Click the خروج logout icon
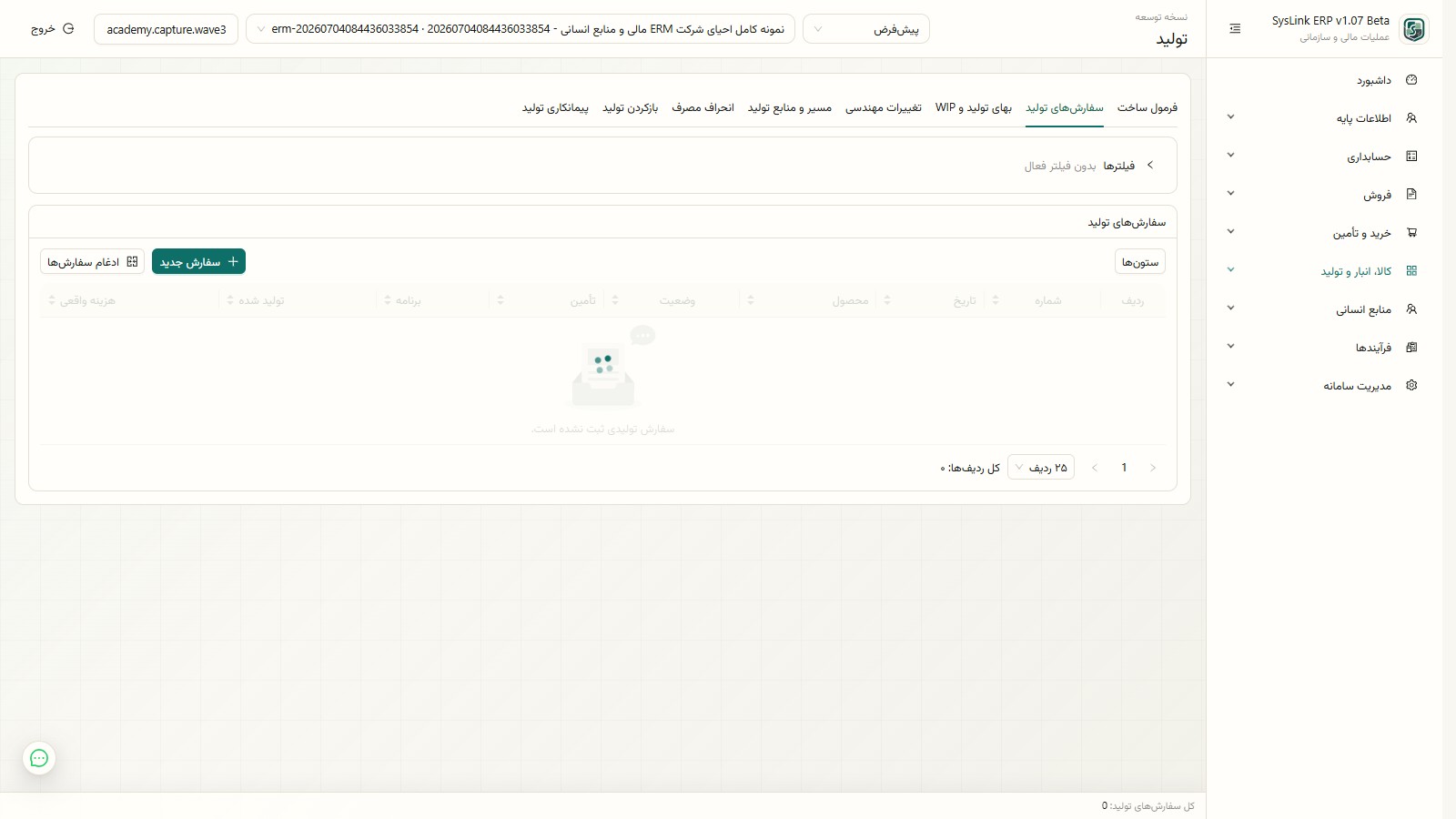The height and width of the screenshot is (819, 1456). 68,29
